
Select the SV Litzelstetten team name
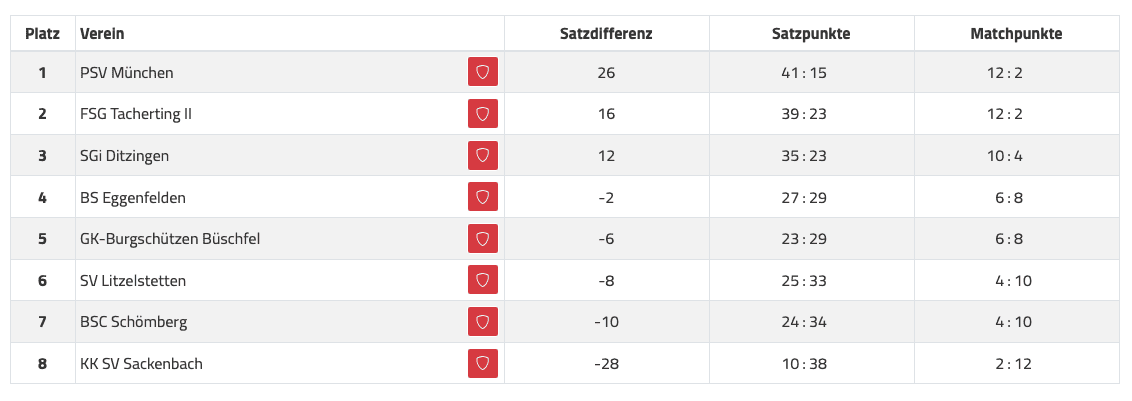tap(133, 281)
